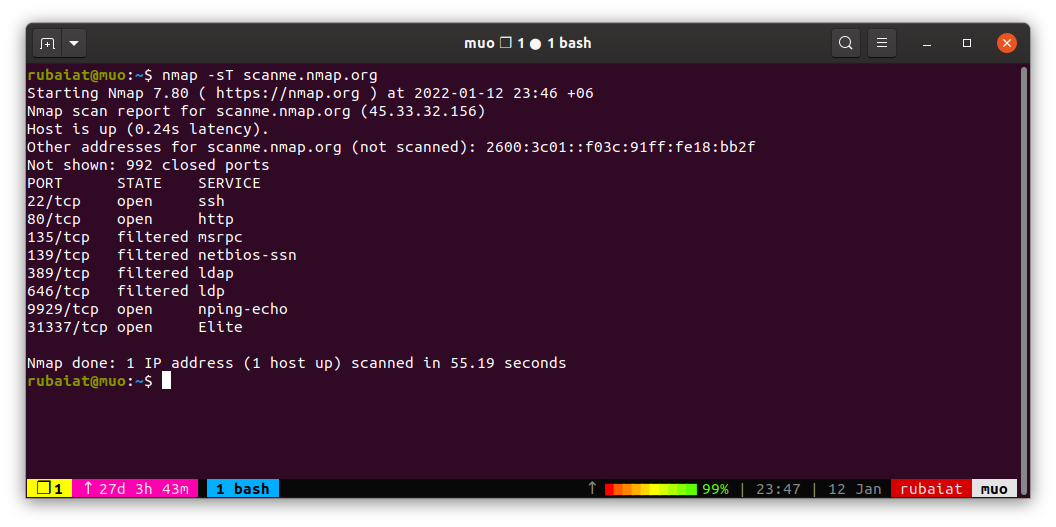Minimize the terminal window
Image resolution: width=1056 pixels, height=527 pixels.
[930, 44]
